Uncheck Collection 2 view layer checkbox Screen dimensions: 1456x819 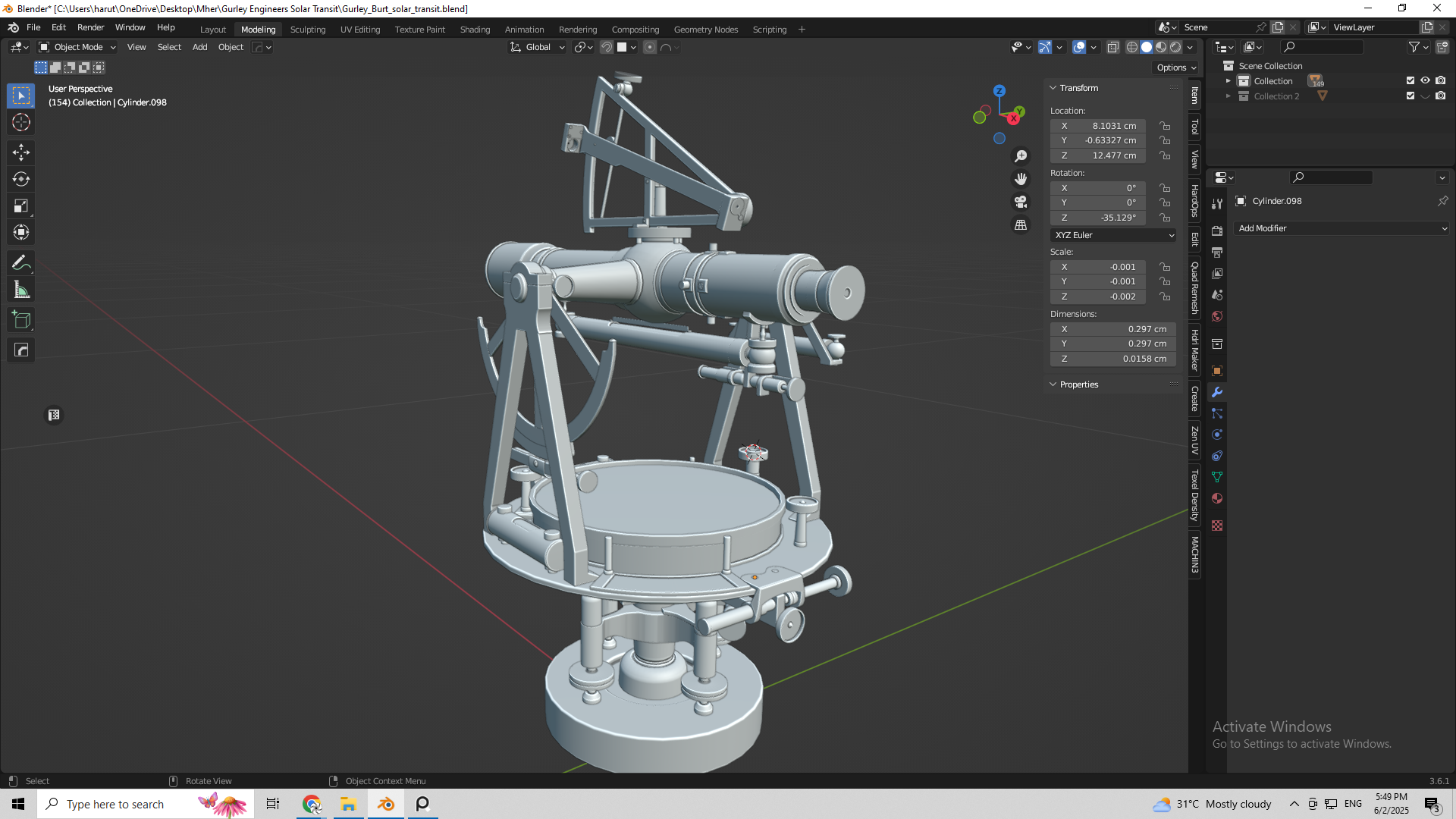1410,96
